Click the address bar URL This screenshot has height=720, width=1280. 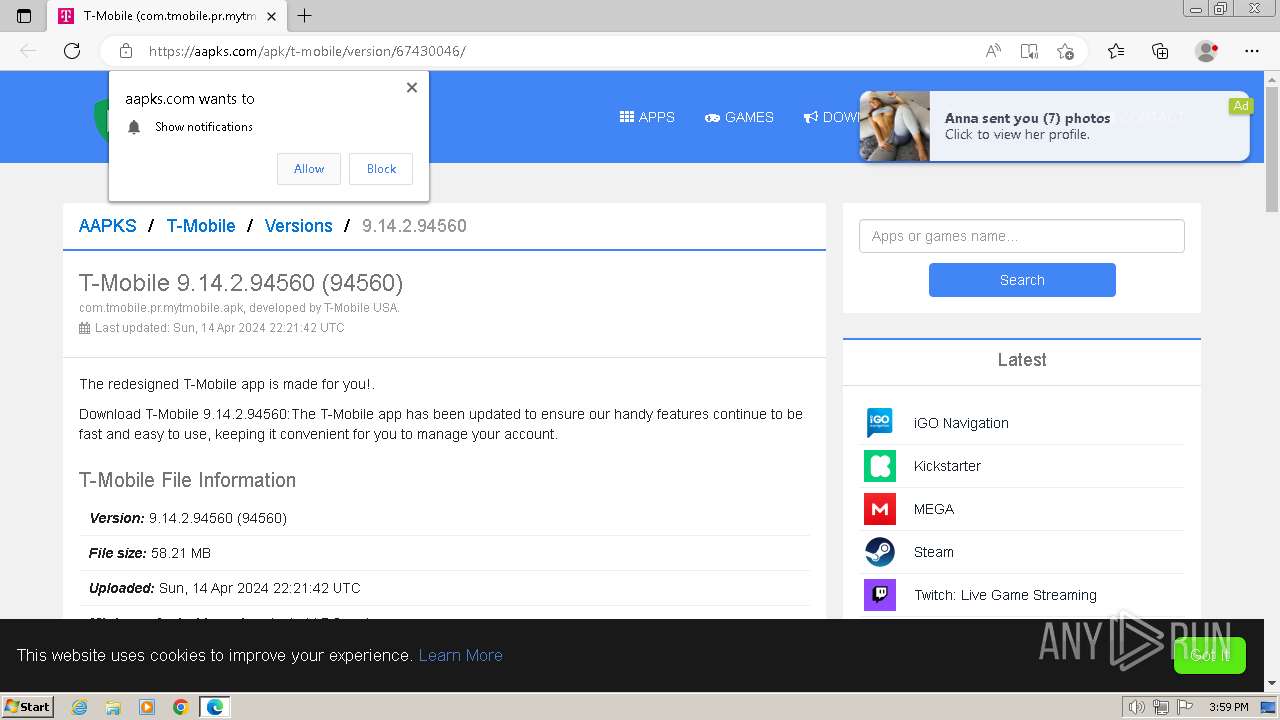[307, 51]
